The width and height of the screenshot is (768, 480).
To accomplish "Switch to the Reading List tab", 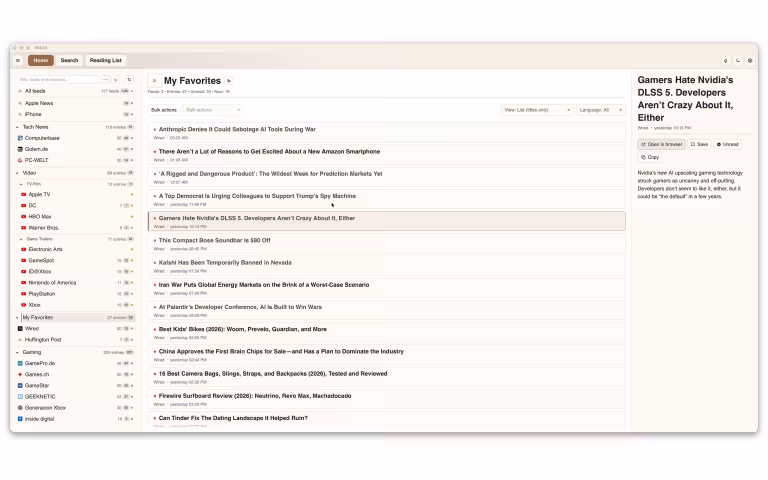I will tap(105, 60).
